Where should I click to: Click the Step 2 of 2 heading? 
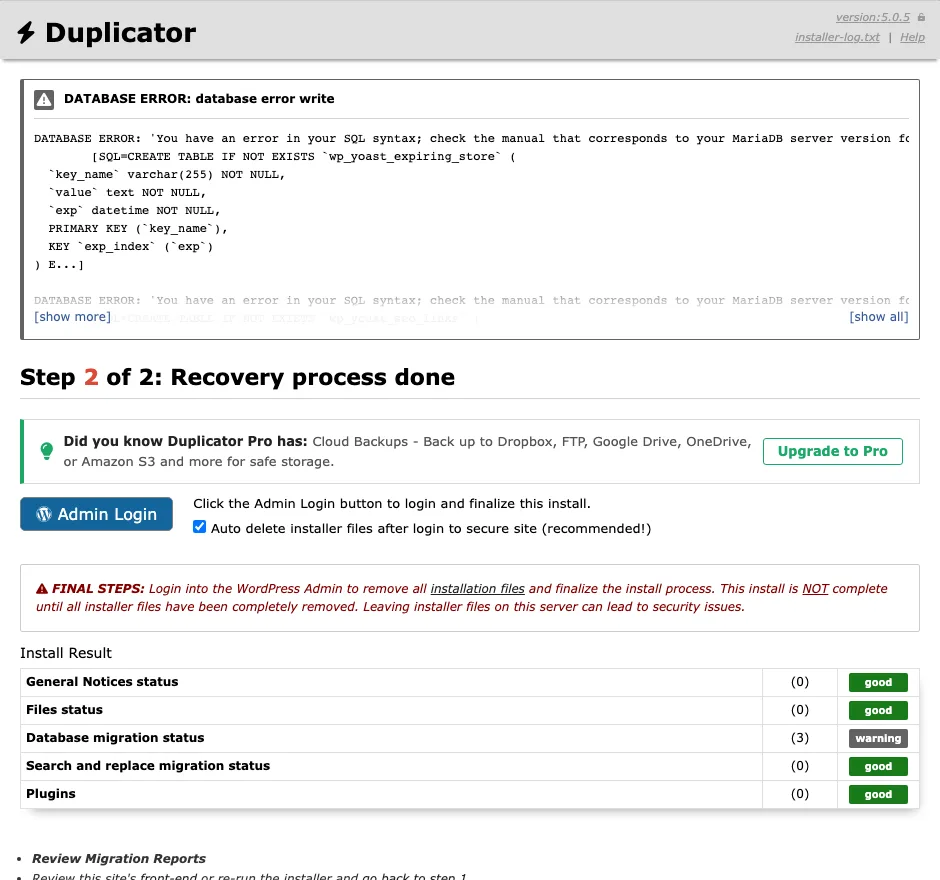tap(237, 377)
